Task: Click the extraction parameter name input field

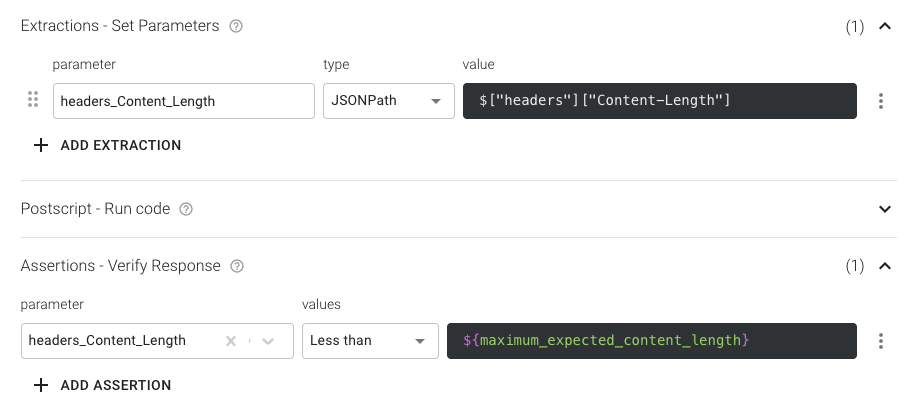Action: [x=183, y=101]
